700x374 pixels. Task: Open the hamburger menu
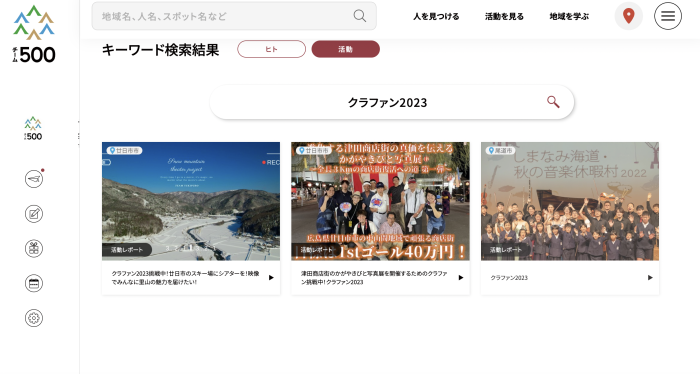tap(668, 16)
